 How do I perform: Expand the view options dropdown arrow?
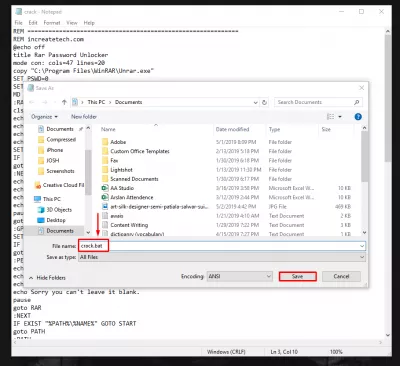[340, 117]
